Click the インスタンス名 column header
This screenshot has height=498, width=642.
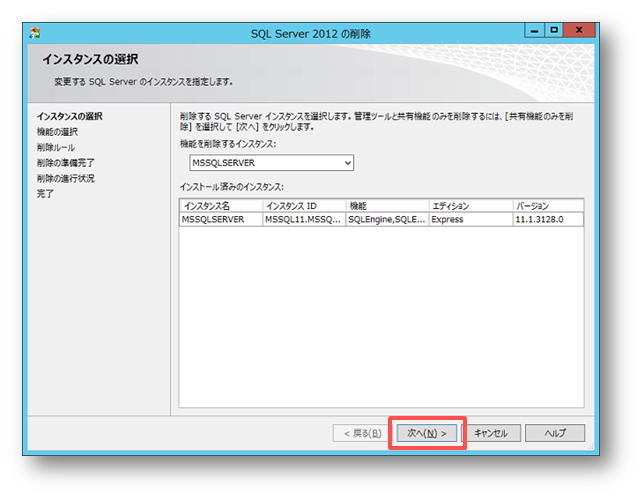pyautogui.click(x=221, y=206)
